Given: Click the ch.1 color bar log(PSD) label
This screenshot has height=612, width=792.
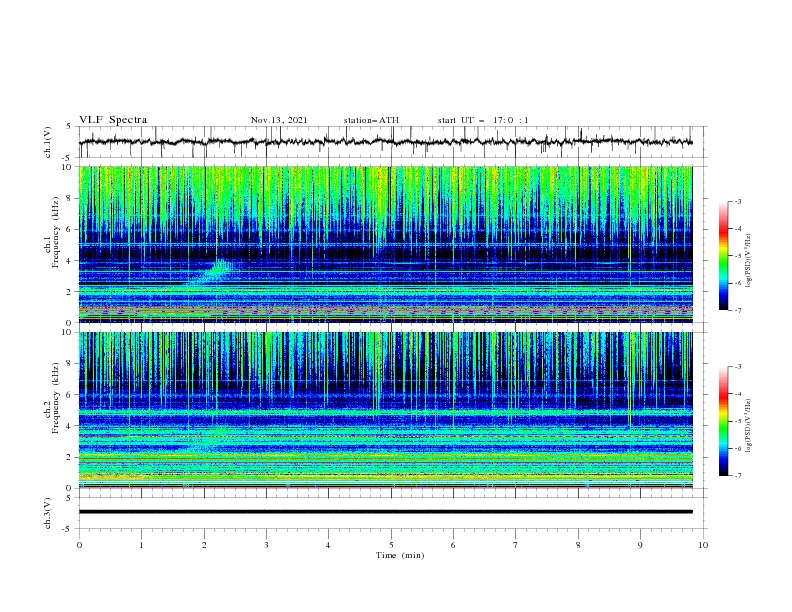Looking at the screenshot, I should pyautogui.click(x=749, y=261).
